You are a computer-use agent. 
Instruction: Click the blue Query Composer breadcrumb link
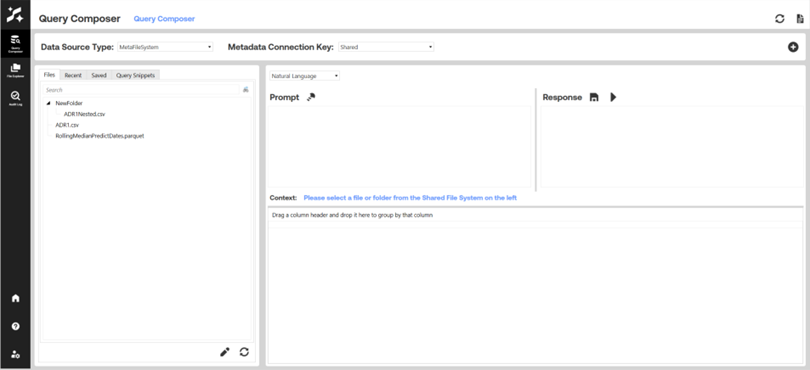[164, 19]
